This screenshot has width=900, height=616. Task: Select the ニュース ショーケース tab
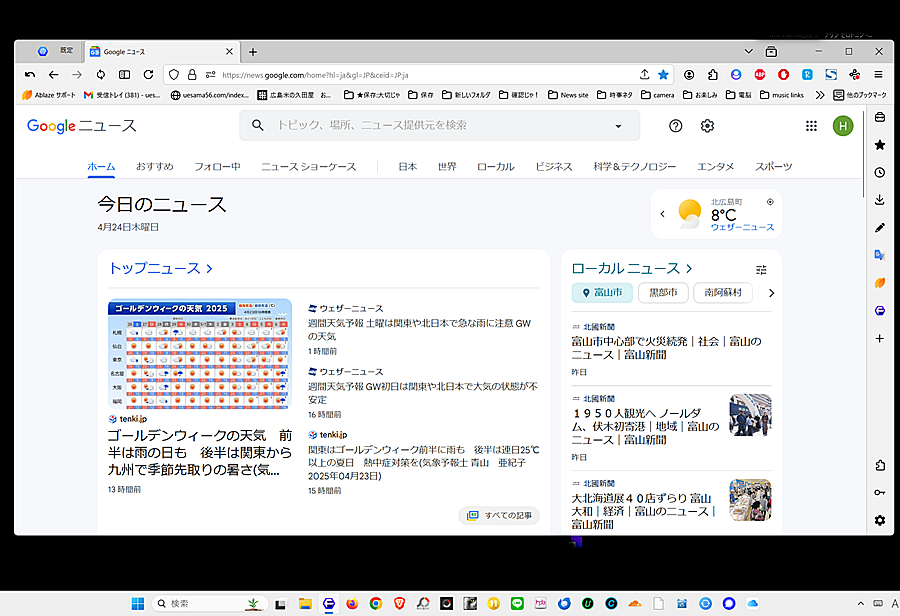(x=309, y=166)
